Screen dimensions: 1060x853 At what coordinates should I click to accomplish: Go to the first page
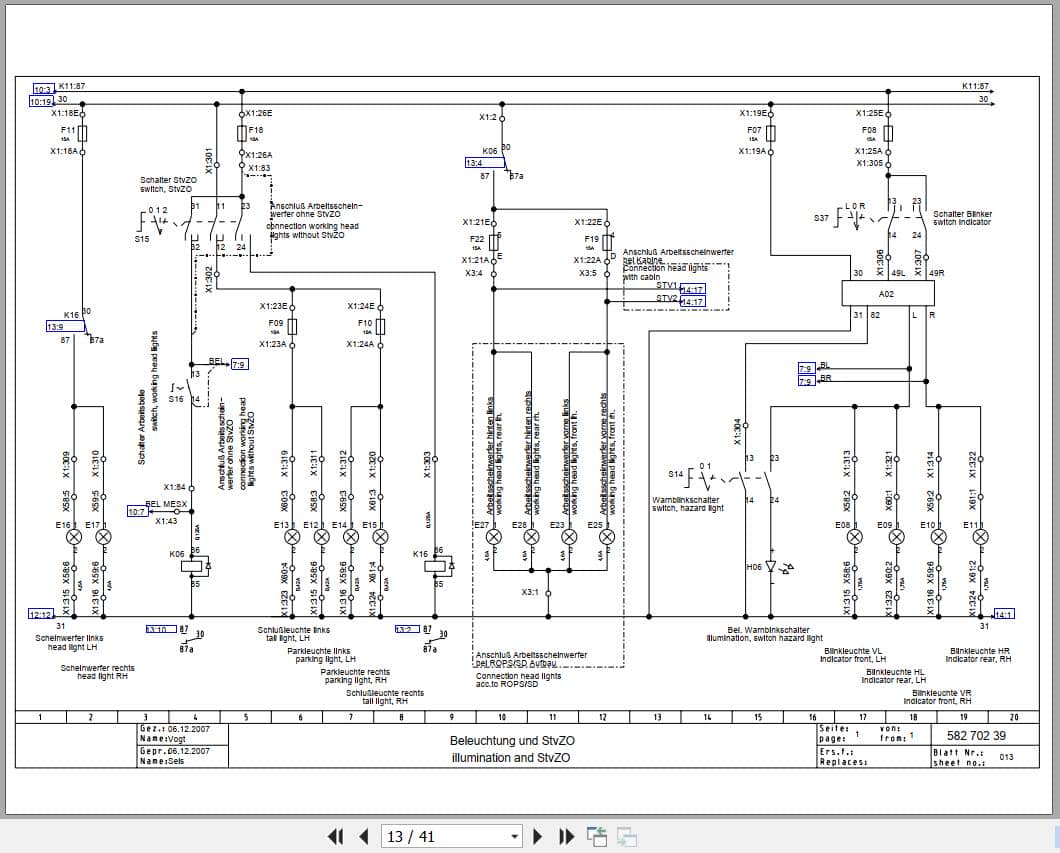pos(335,837)
